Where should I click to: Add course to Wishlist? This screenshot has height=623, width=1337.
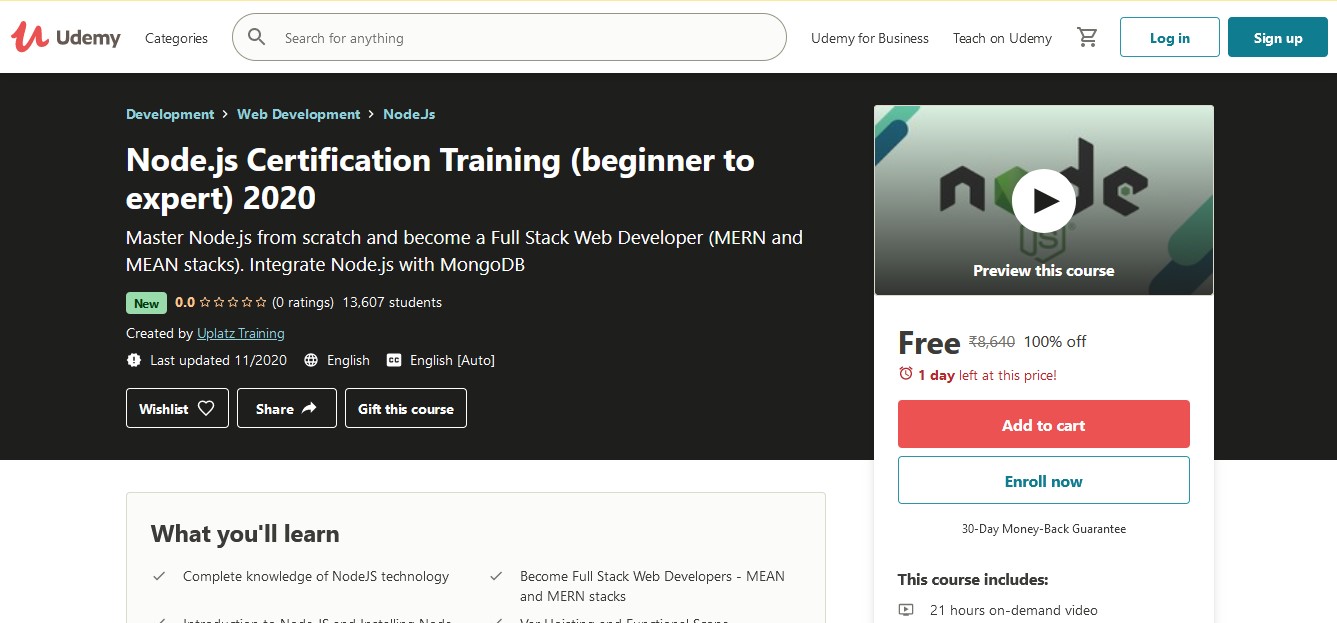coord(177,408)
